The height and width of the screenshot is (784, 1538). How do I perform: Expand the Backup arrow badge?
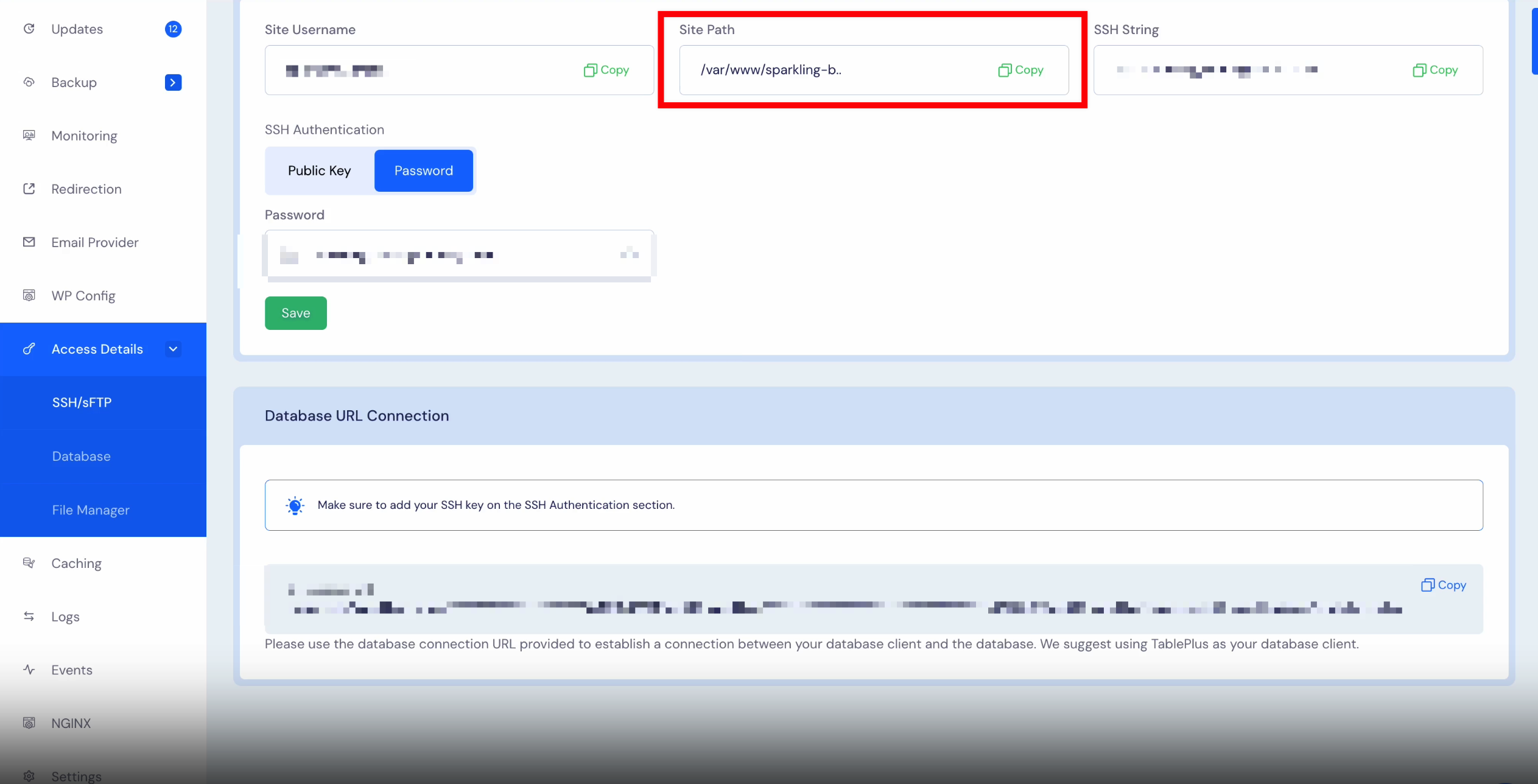tap(173, 82)
